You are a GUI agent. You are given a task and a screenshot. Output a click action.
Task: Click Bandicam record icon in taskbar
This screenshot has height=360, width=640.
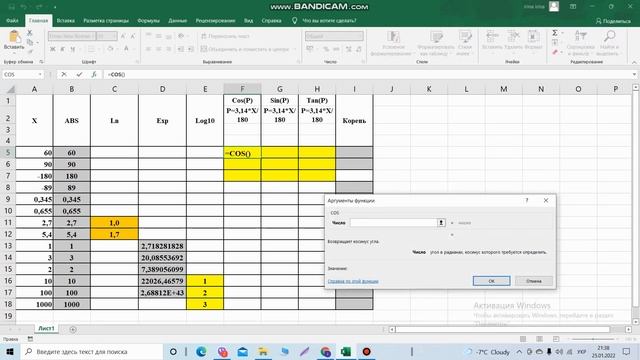pyautogui.click(x=367, y=351)
